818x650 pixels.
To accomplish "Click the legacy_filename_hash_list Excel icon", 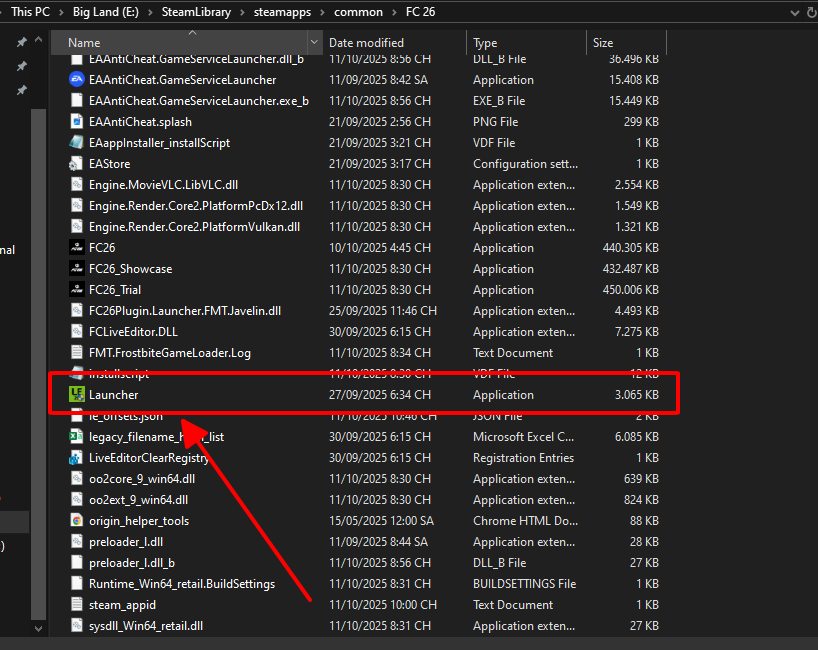I will tap(76, 437).
